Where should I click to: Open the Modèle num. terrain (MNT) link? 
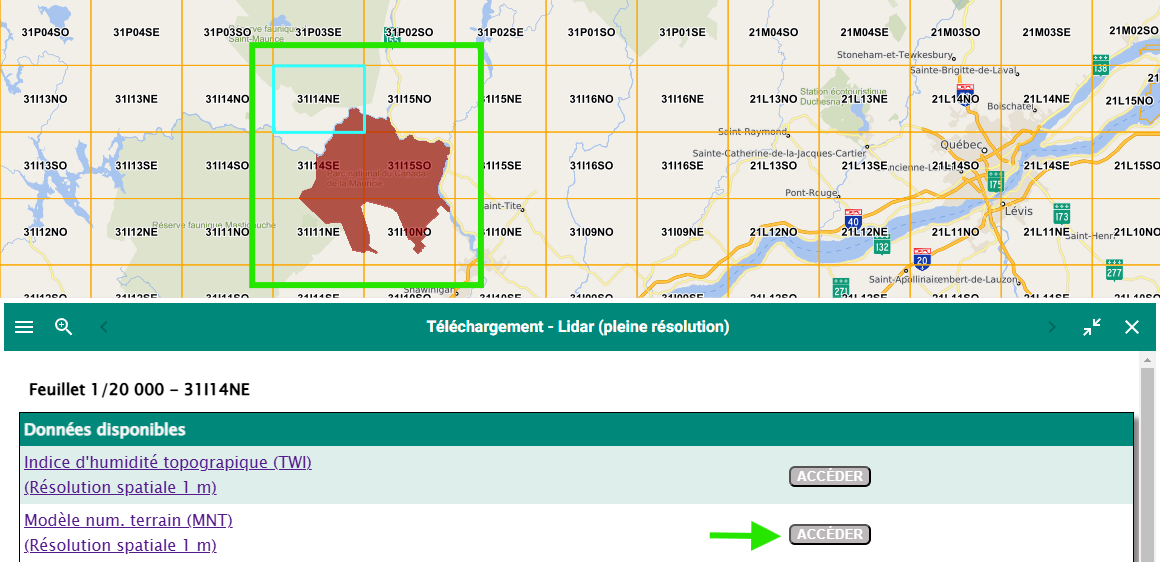coord(128,520)
